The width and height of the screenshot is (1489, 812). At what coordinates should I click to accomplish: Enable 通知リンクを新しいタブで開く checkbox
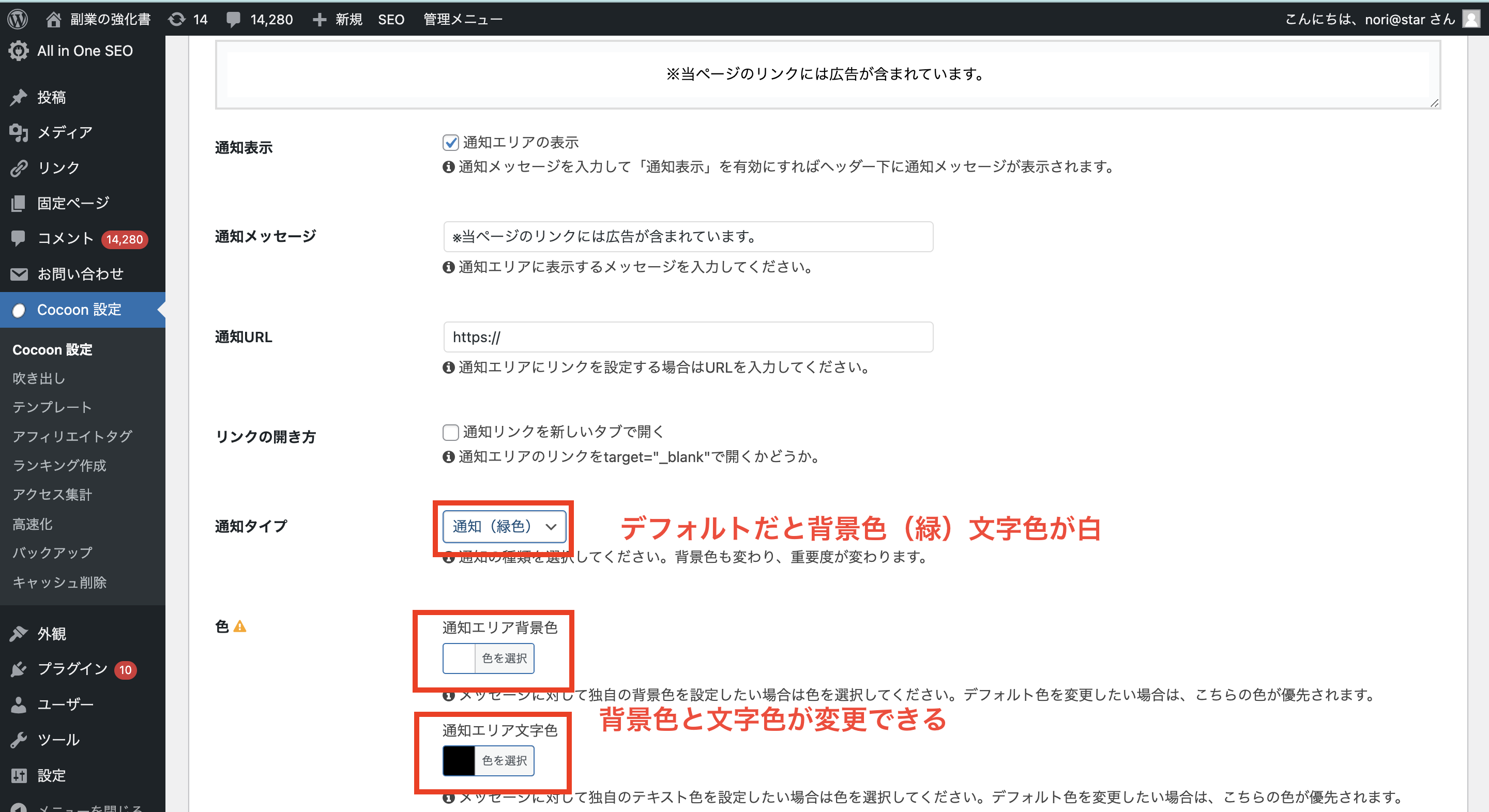[x=450, y=432]
